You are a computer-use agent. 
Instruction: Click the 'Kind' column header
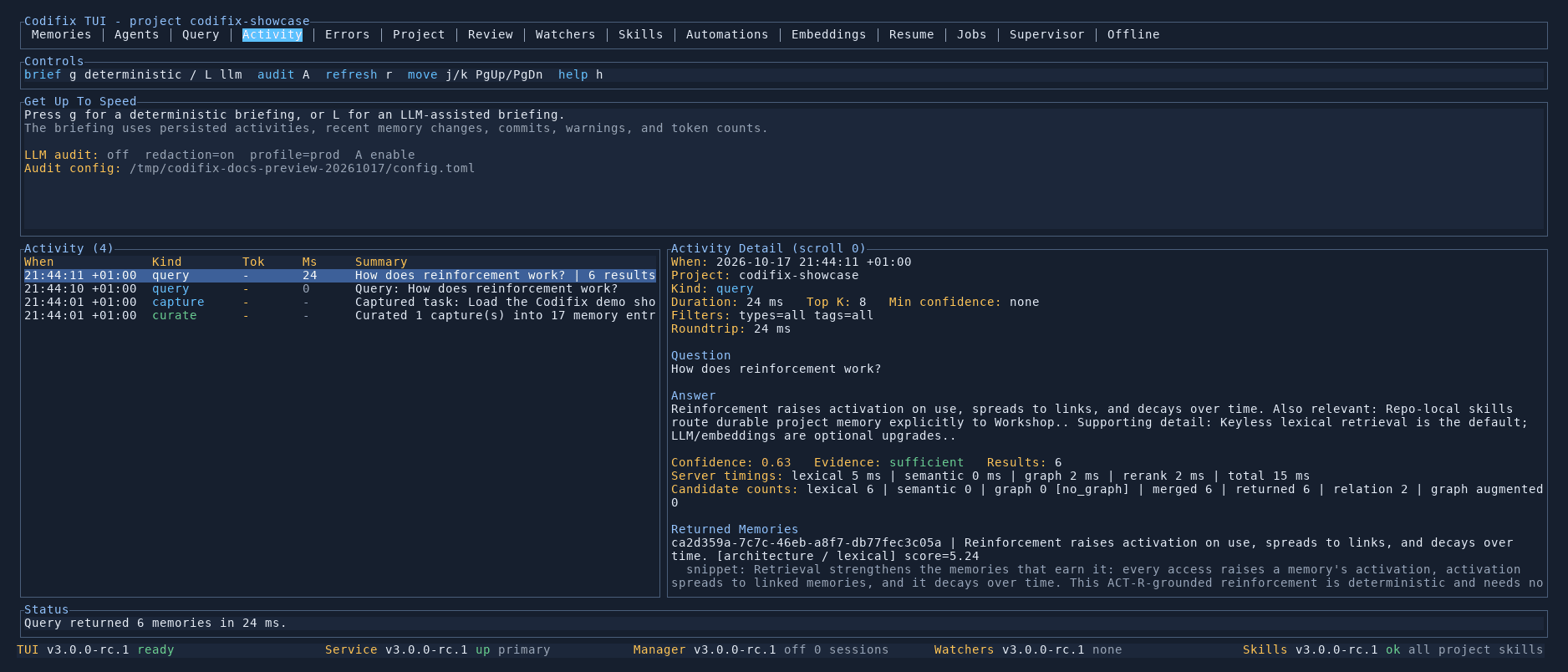166,262
